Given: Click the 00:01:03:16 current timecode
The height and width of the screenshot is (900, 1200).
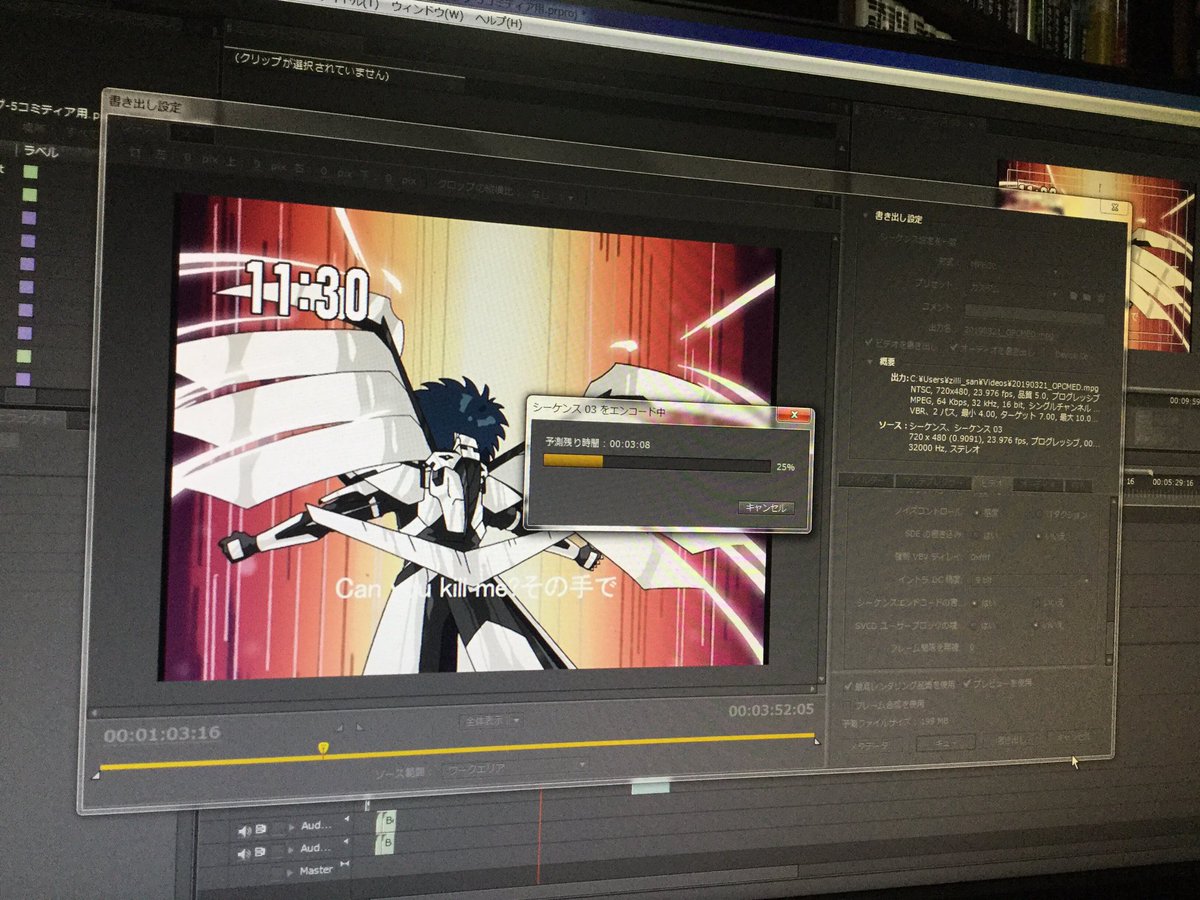Looking at the screenshot, I should (x=162, y=735).
